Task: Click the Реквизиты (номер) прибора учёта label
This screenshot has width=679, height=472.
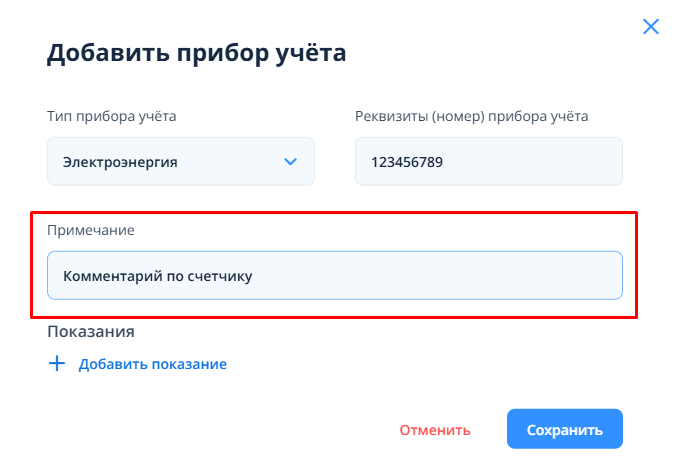Action: (x=471, y=116)
